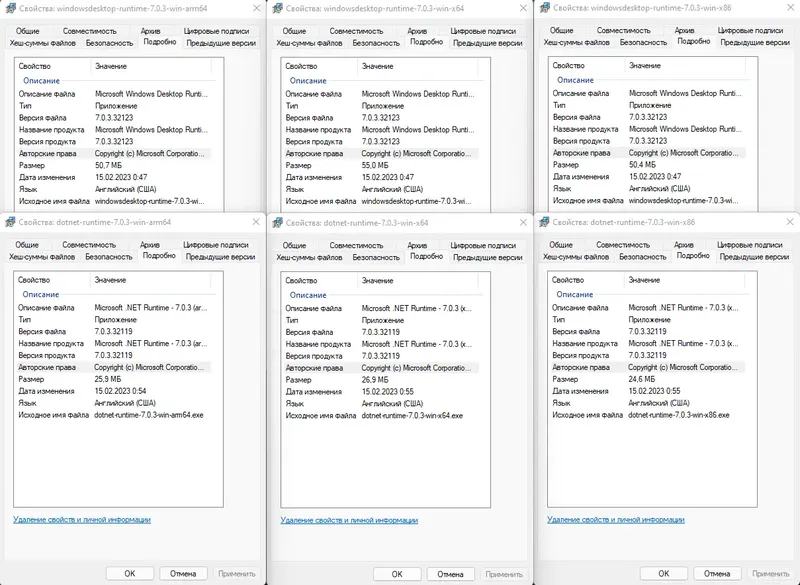Select original filename dotnet-runtime-7.0.3-win-arm64.exe value
The height and width of the screenshot is (585, 800).
click(x=148, y=415)
